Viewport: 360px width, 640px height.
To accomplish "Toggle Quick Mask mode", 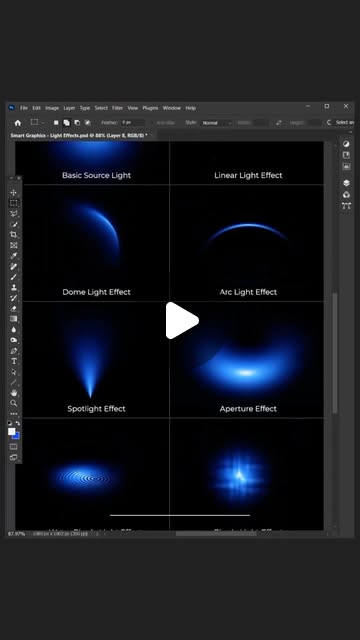I will tap(14, 447).
